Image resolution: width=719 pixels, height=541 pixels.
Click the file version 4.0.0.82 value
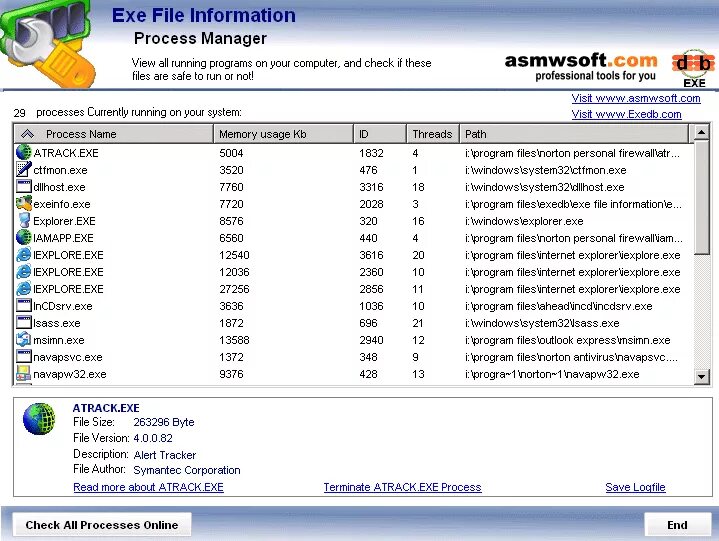point(153,438)
